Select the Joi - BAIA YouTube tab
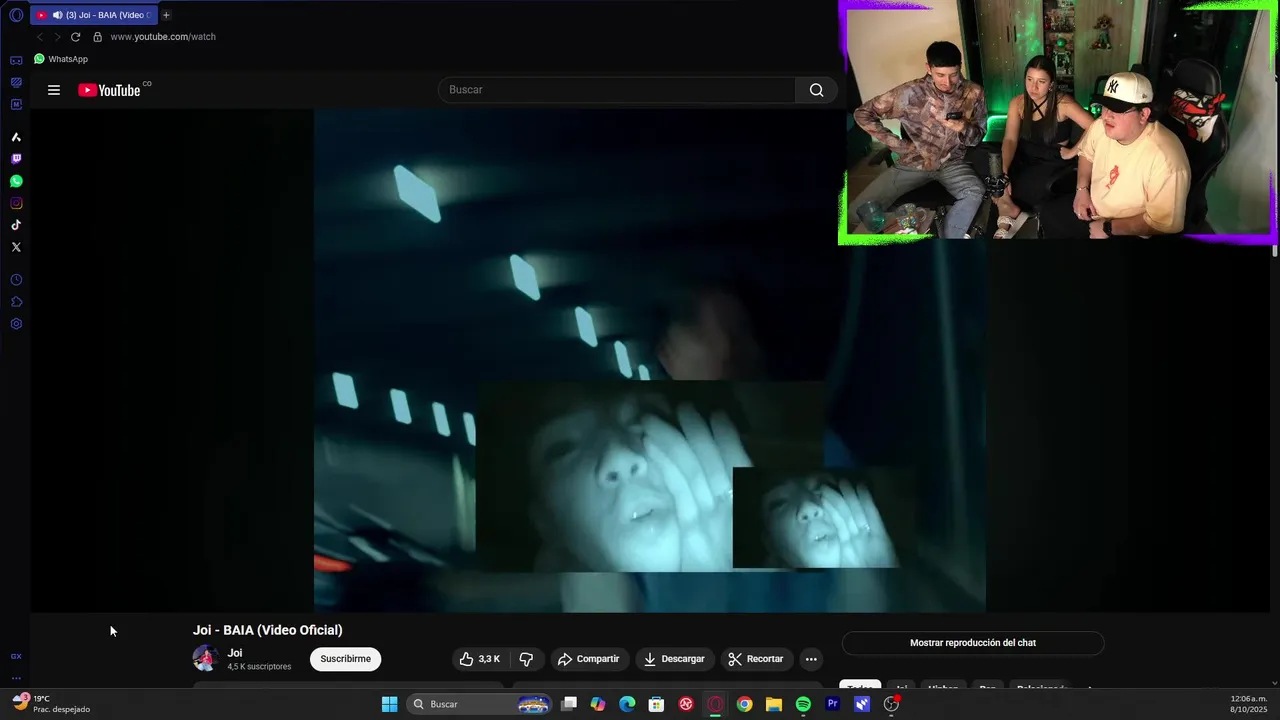The width and height of the screenshot is (1280, 720). [x=95, y=15]
